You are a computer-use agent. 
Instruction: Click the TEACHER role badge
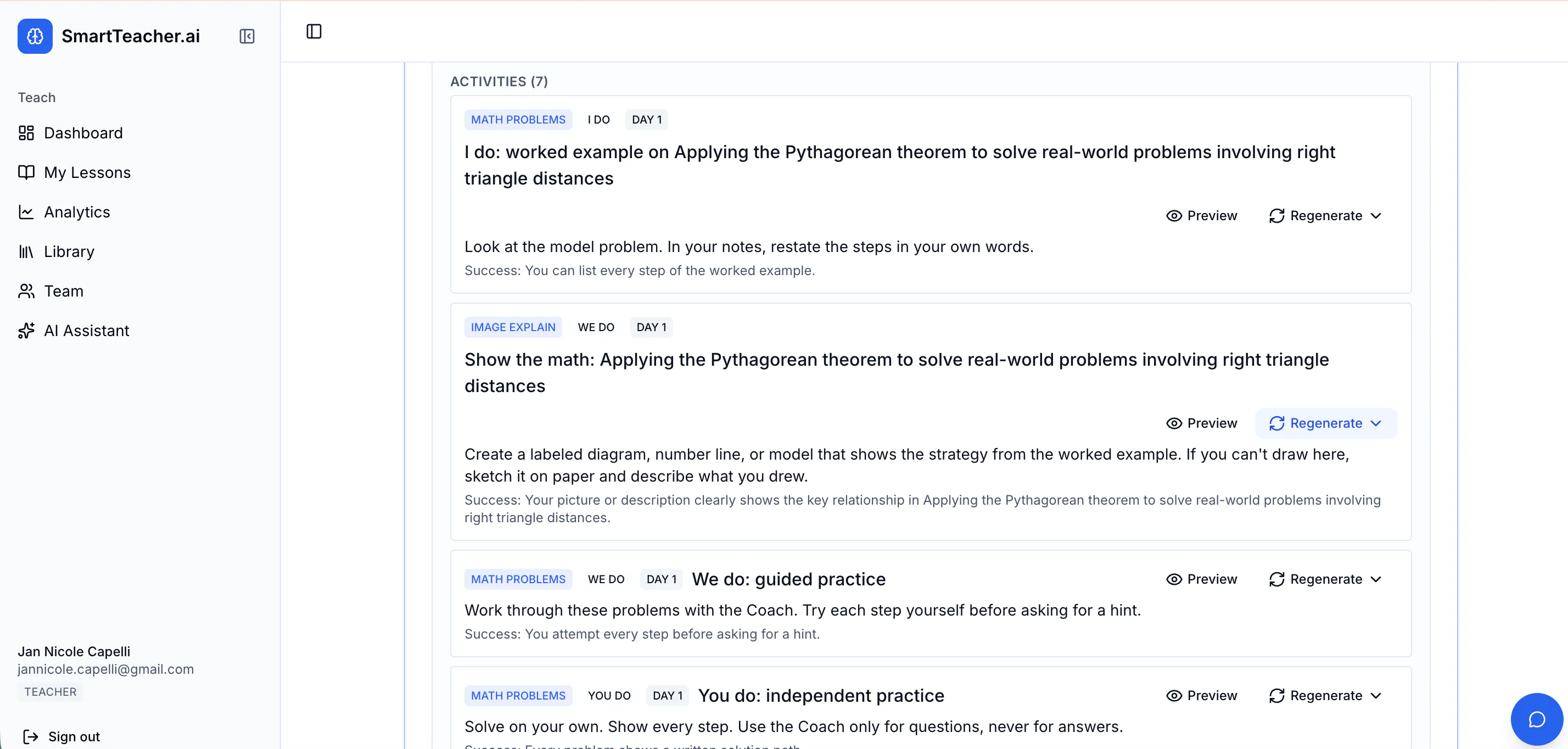[51, 692]
